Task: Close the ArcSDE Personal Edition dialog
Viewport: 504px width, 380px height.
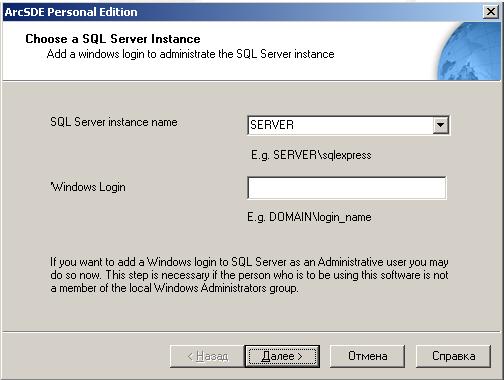Action: pos(491,12)
